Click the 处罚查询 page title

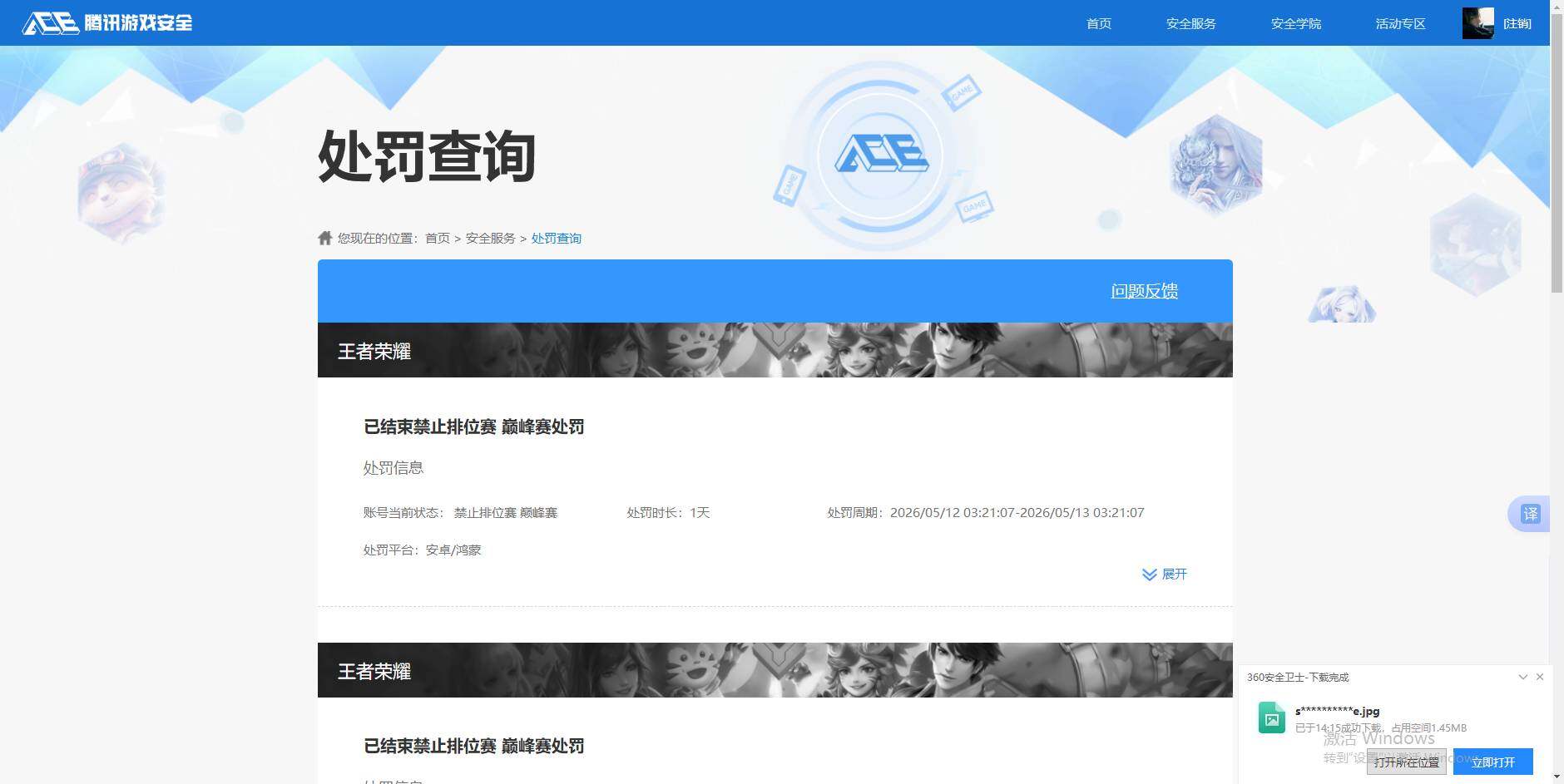coord(427,155)
